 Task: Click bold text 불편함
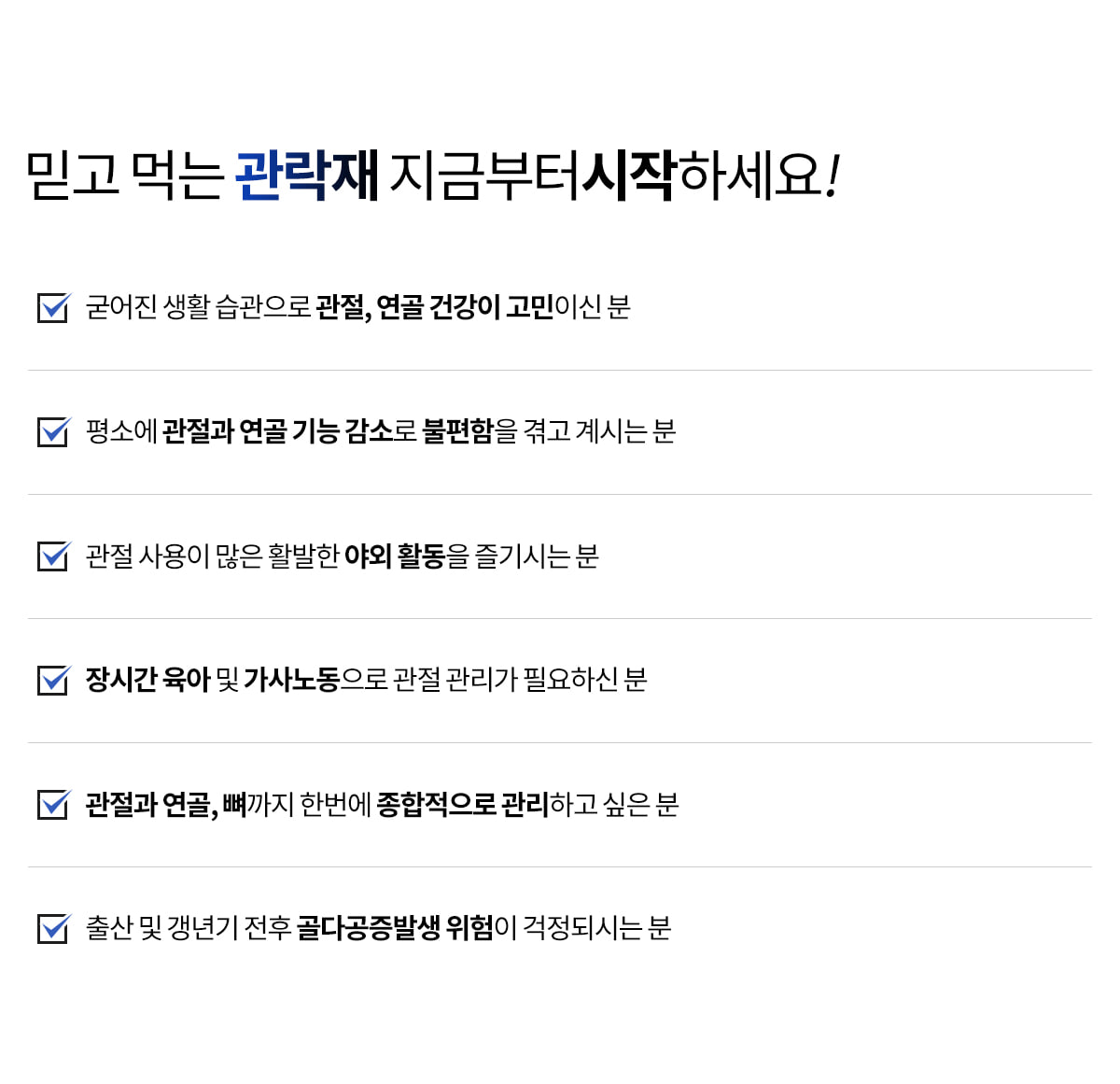point(457,431)
